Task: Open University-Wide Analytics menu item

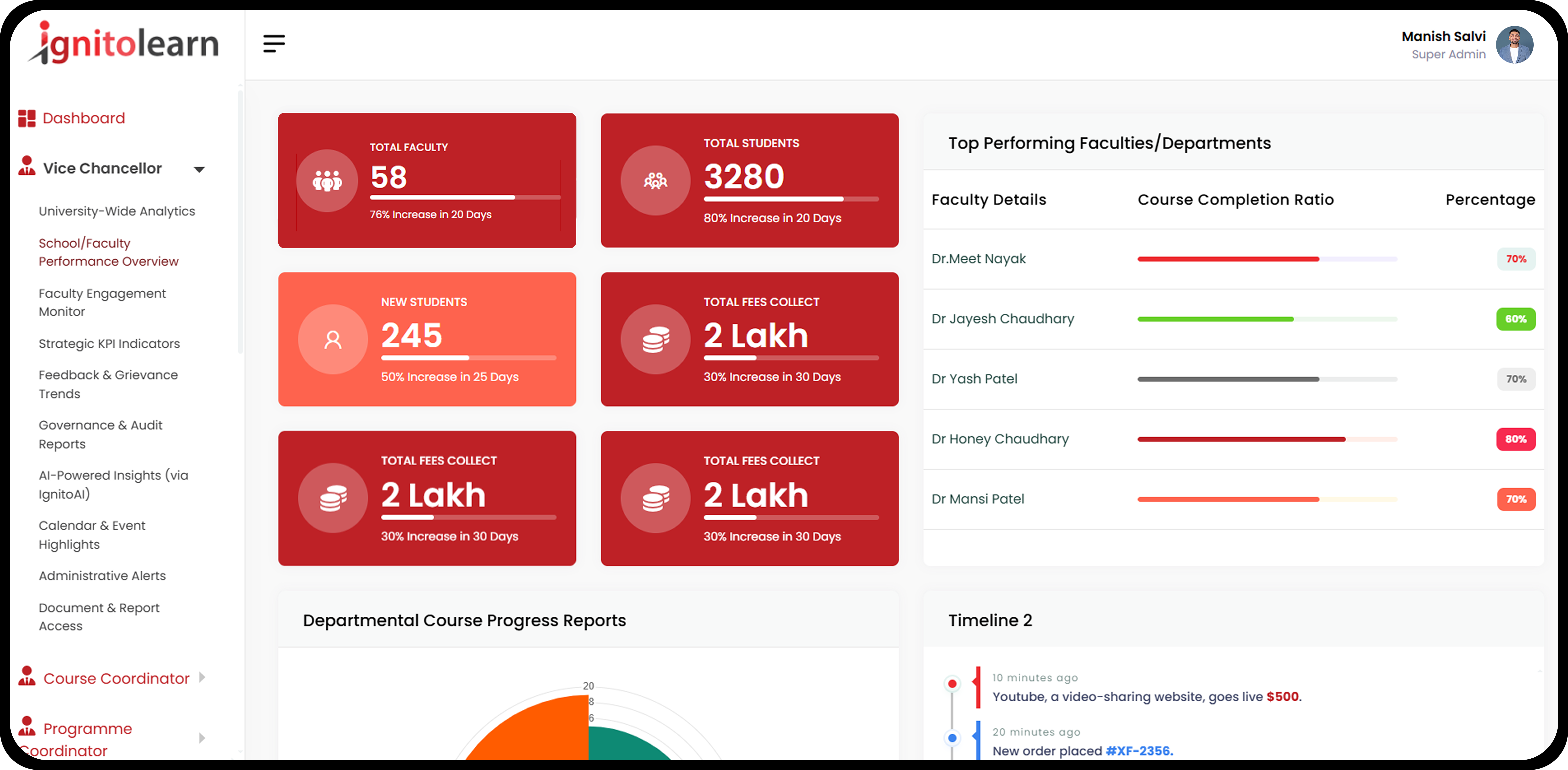Action: (117, 211)
